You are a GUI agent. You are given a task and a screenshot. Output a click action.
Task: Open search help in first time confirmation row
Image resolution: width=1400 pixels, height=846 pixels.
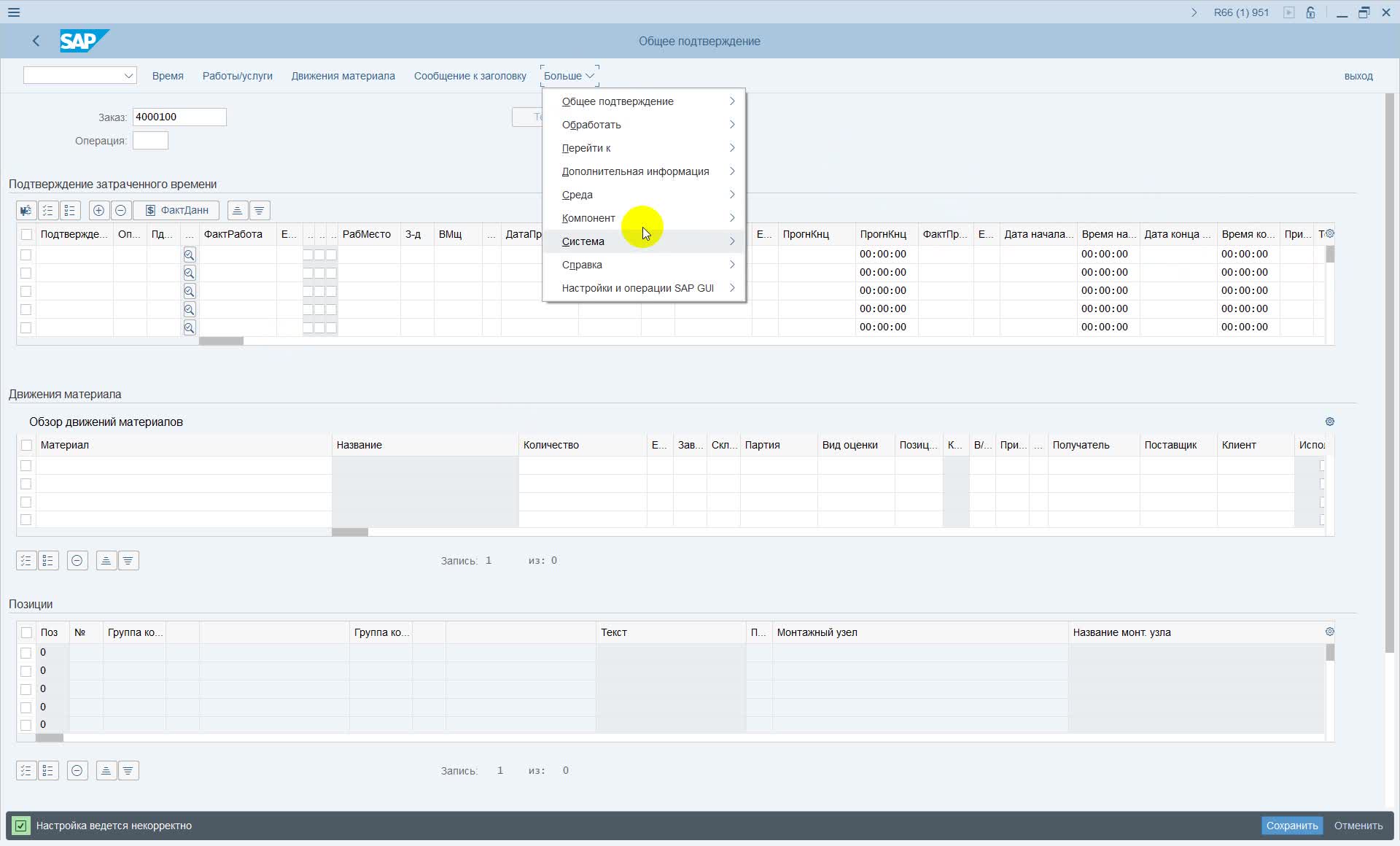(190, 255)
